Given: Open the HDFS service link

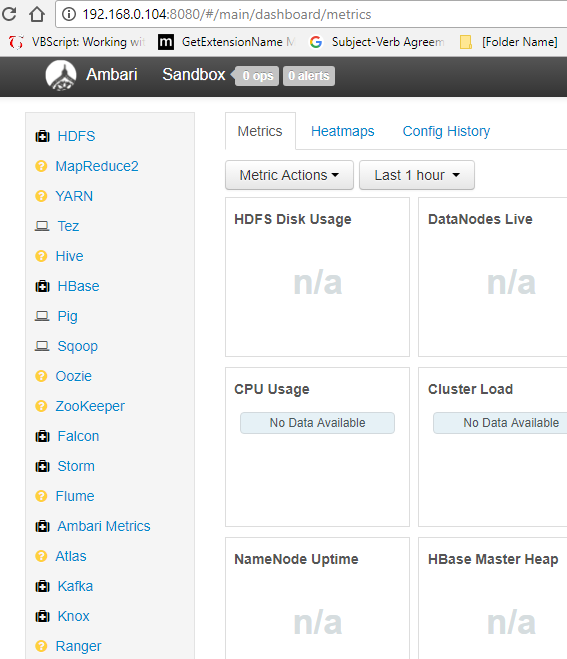Looking at the screenshot, I should point(76,136).
